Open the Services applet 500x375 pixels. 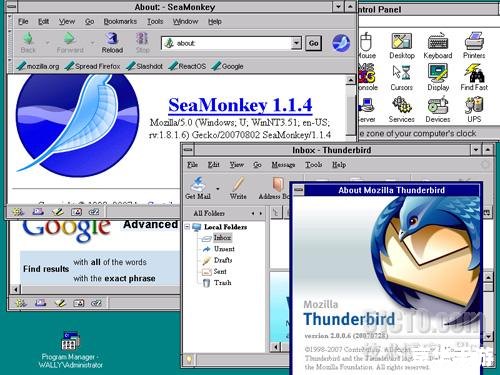(x=402, y=109)
